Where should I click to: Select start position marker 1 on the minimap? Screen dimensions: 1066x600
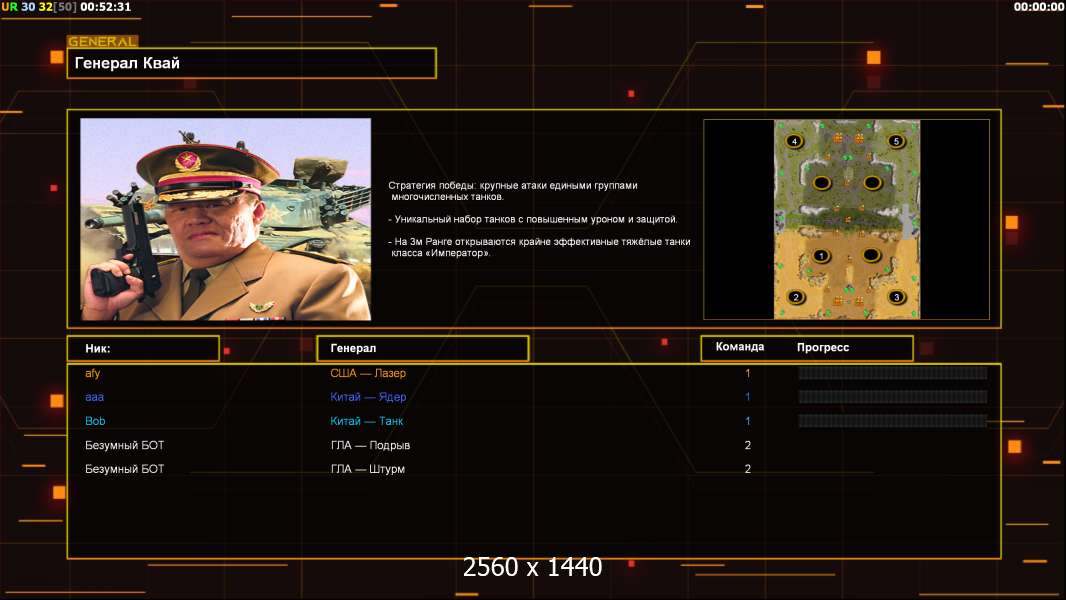click(x=821, y=256)
